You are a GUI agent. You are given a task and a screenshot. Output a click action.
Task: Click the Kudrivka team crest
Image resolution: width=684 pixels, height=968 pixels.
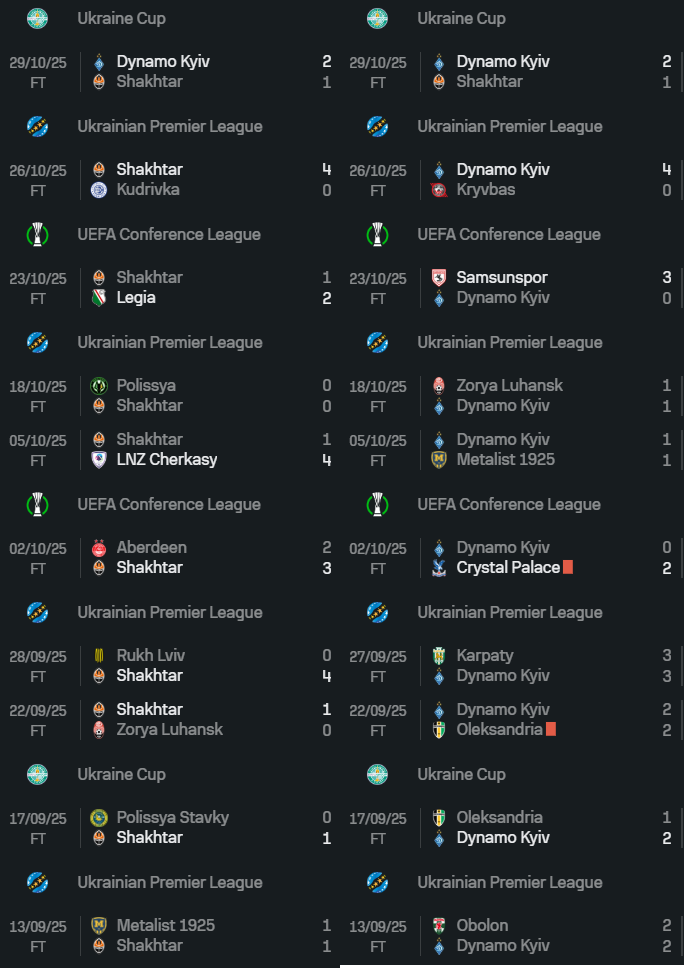[98, 190]
